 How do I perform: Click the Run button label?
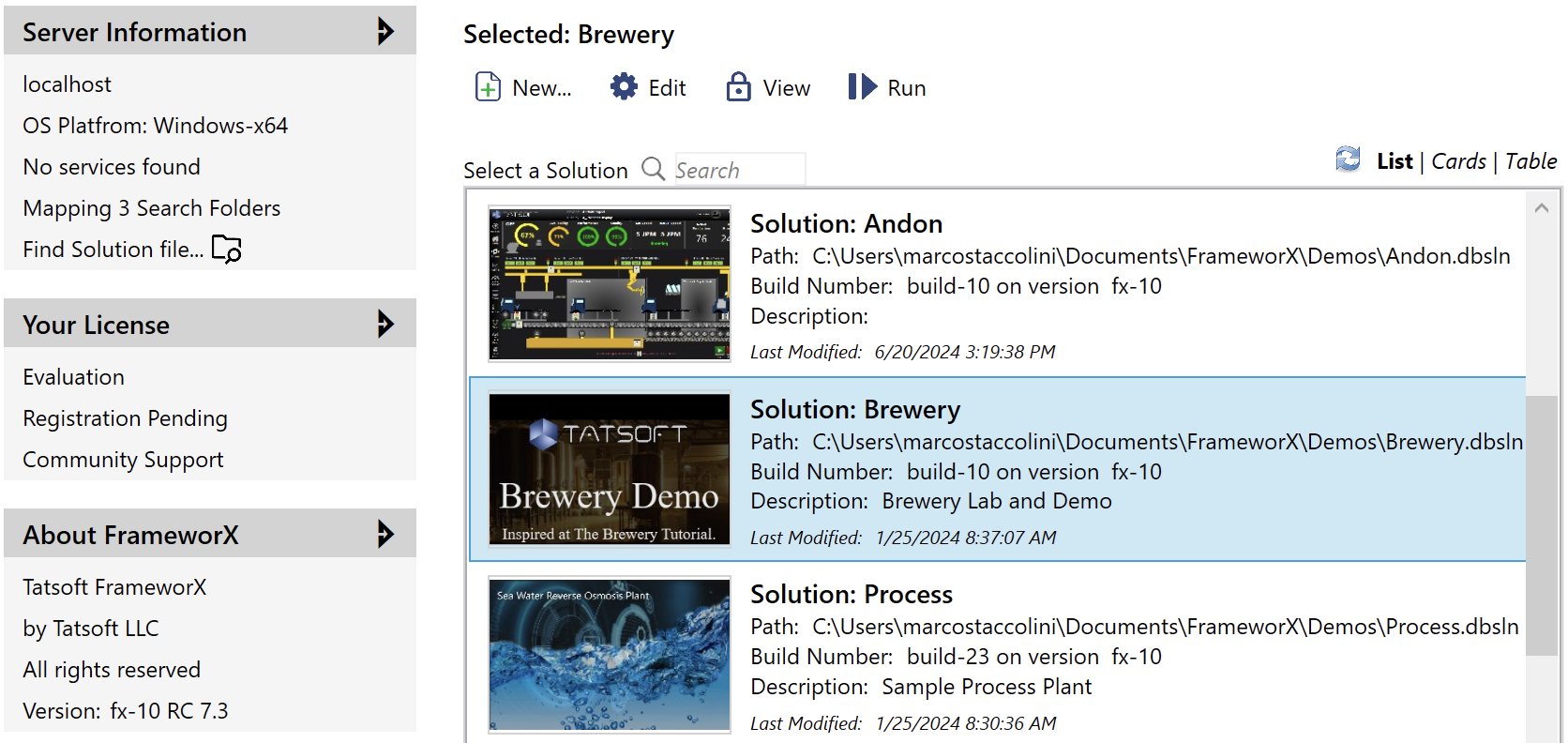(x=906, y=88)
